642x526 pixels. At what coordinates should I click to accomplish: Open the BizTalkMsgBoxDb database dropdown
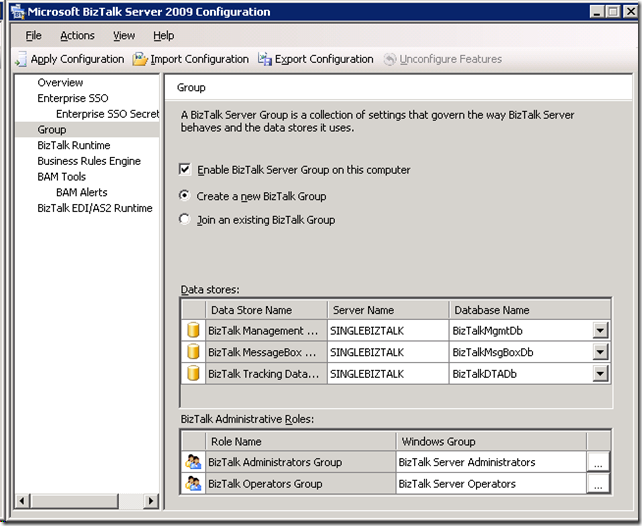pyautogui.click(x=600, y=352)
